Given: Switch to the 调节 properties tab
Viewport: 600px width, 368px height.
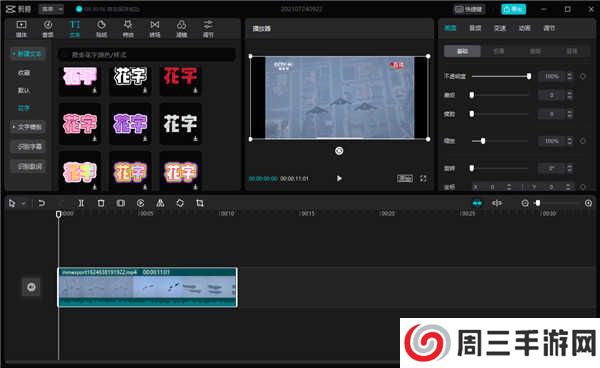Looking at the screenshot, I should [549, 28].
